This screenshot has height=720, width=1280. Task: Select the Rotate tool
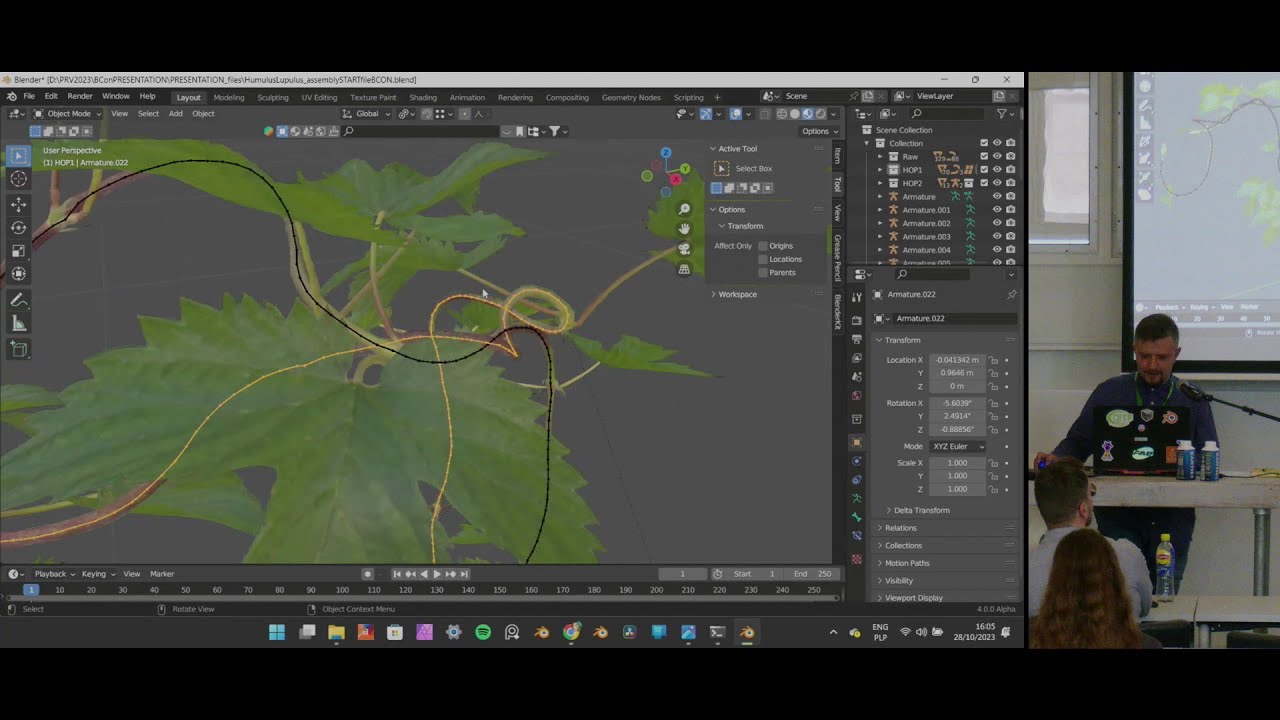coord(18,228)
